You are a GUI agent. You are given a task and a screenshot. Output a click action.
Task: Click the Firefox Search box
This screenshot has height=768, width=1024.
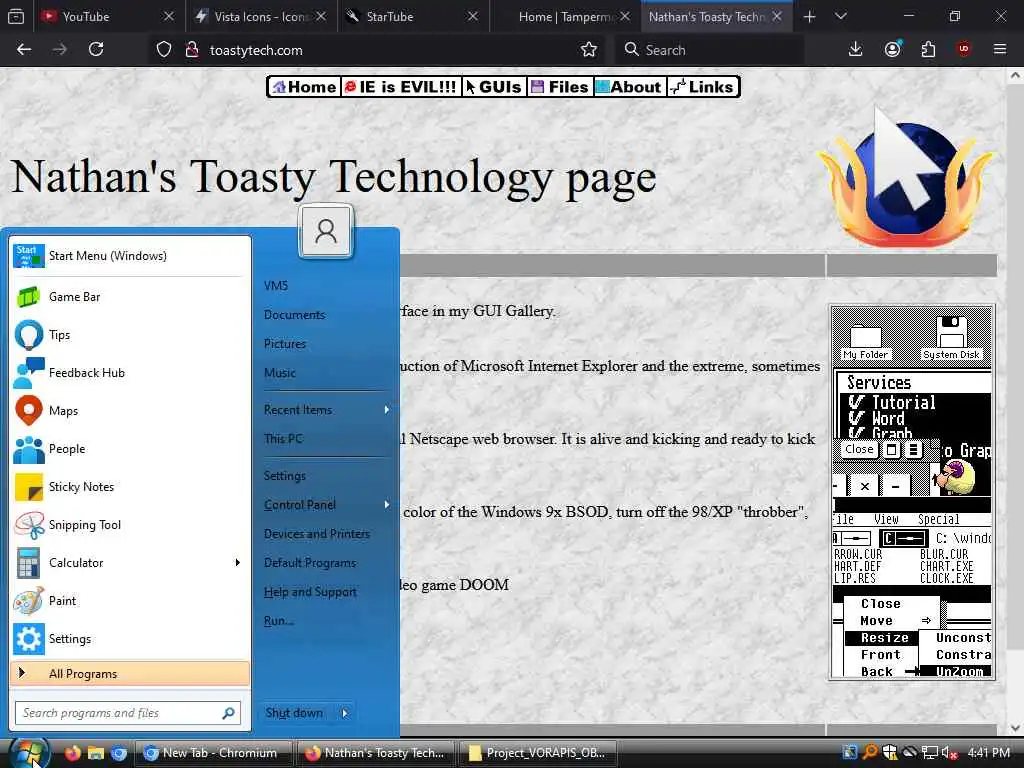(x=709, y=50)
